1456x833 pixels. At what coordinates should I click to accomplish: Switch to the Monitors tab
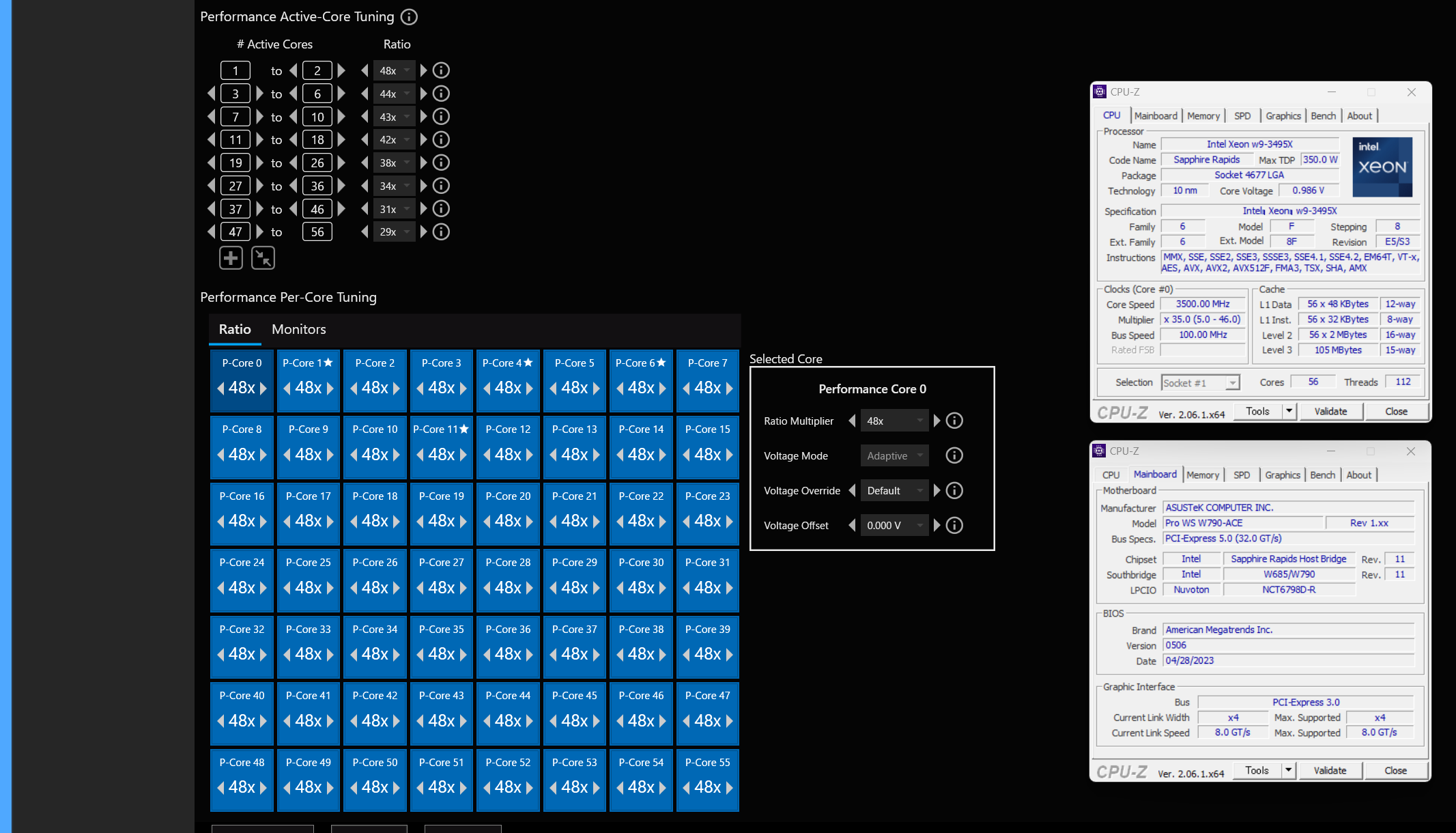click(x=299, y=329)
